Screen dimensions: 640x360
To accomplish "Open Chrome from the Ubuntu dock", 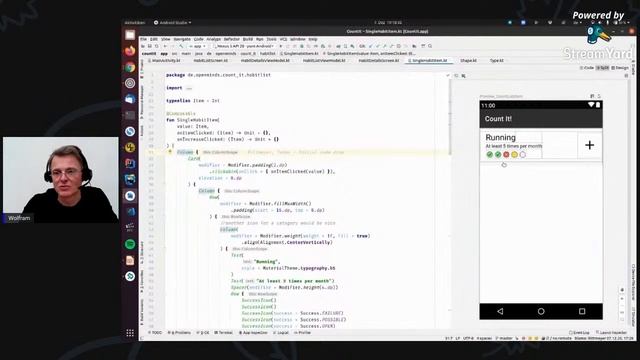I will tap(130, 67).
